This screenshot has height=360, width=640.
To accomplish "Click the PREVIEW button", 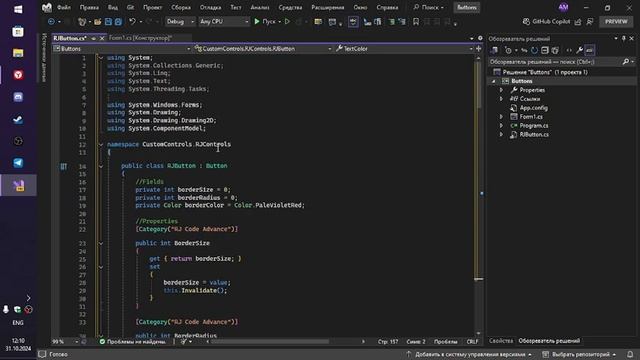I will [616, 22].
